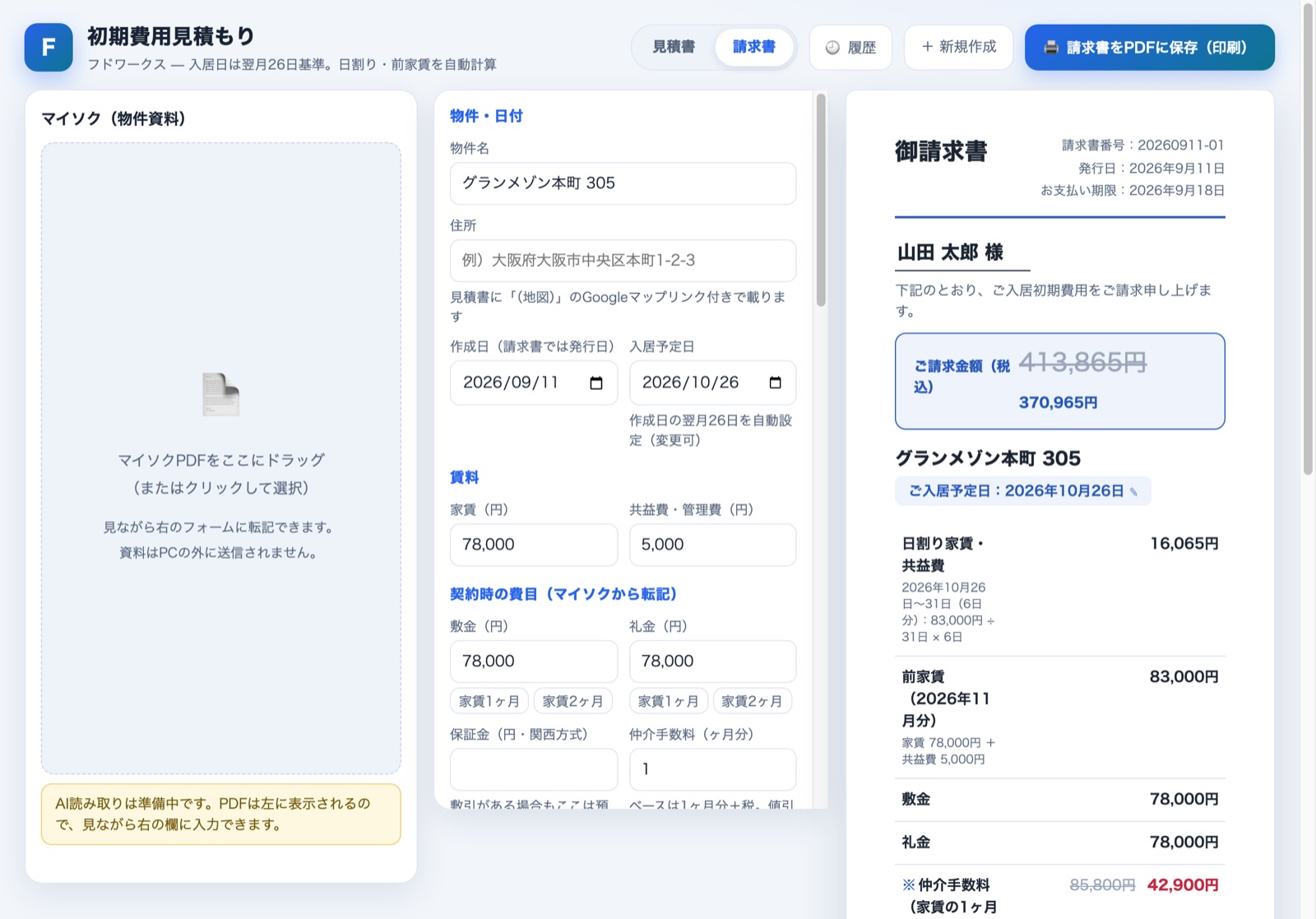Open the 履歴 history
The image size is (1316, 919).
[850, 48]
